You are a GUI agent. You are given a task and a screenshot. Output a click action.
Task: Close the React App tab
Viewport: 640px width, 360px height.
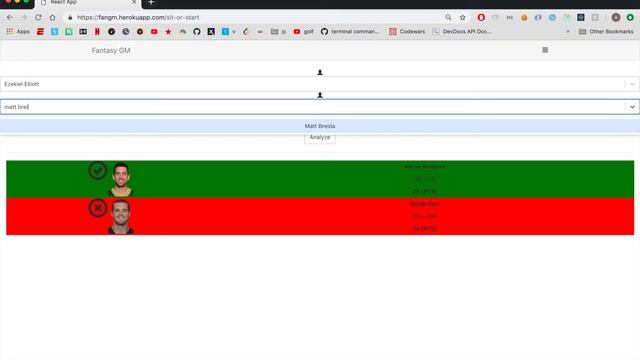pyautogui.click(x=134, y=2)
